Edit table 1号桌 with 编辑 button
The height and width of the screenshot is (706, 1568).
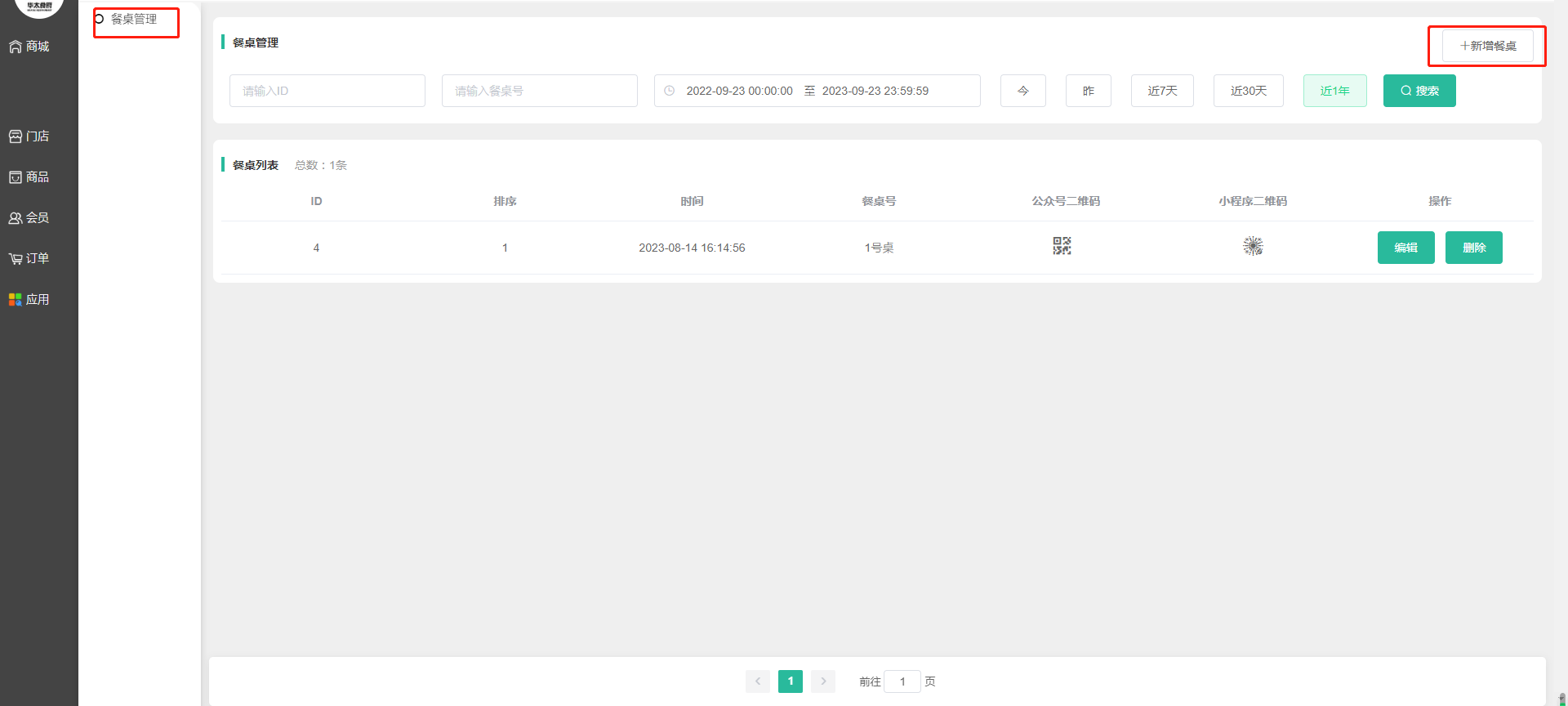tap(1405, 248)
